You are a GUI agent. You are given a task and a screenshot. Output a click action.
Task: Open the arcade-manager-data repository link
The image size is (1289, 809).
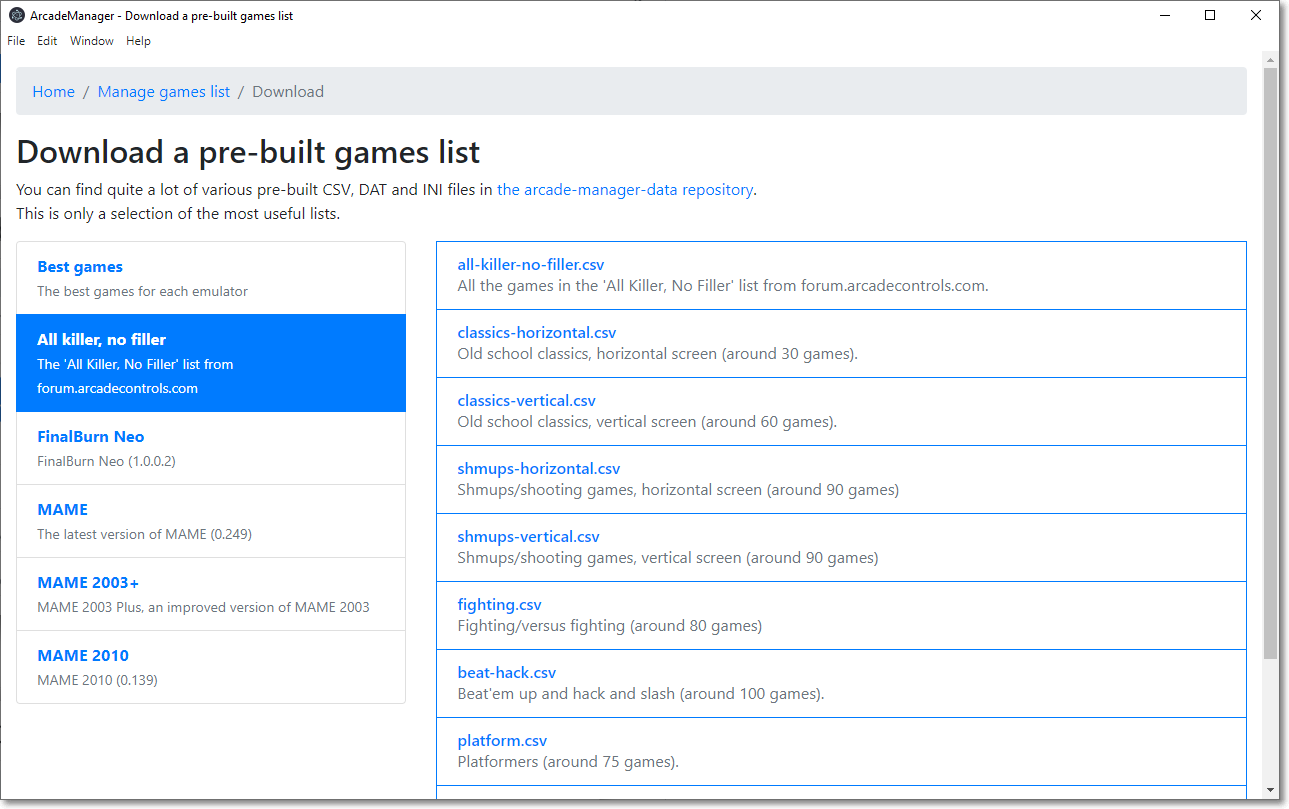tap(625, 189)
